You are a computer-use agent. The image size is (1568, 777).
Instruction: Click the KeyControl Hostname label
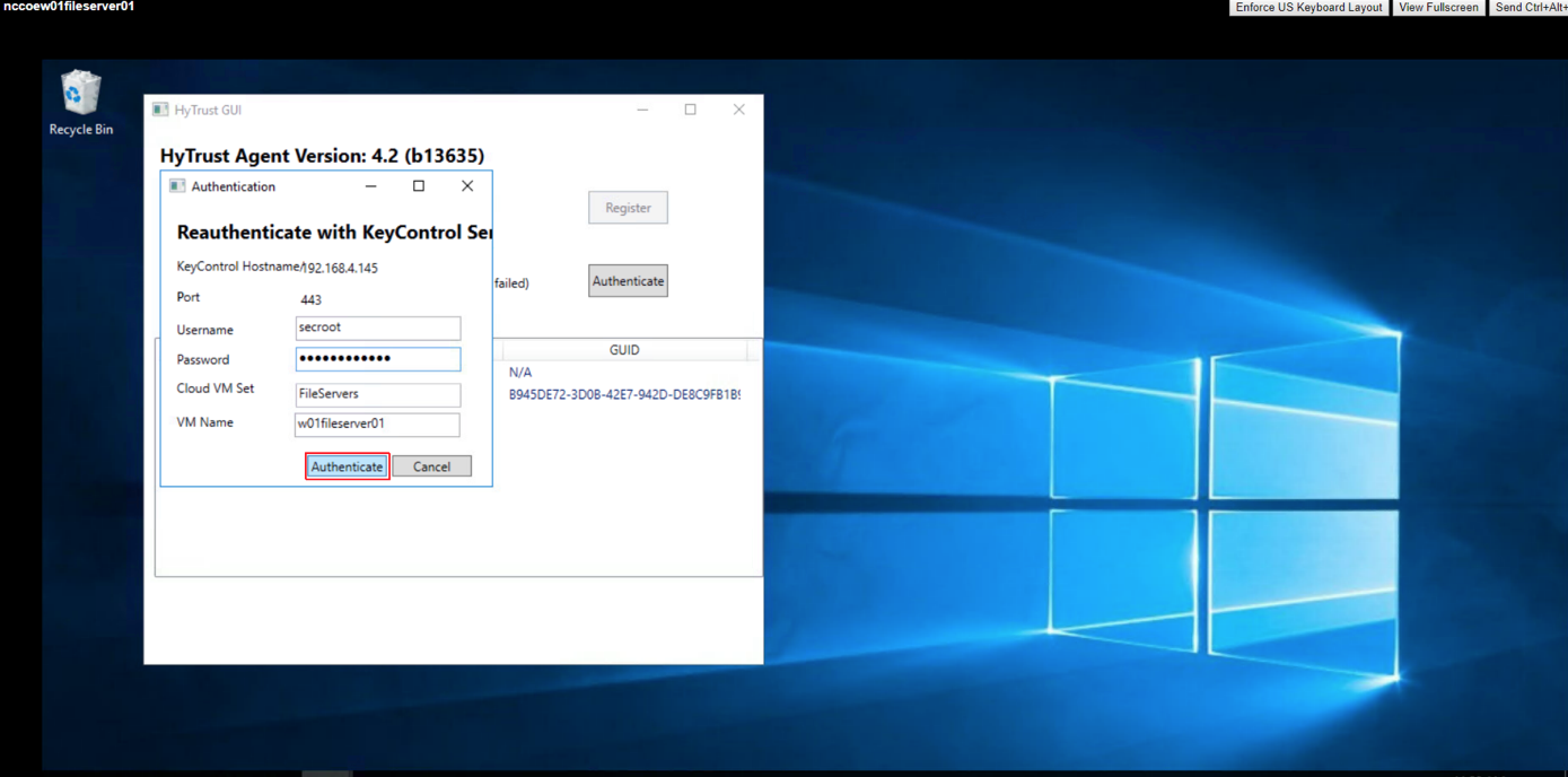[239, 267]
